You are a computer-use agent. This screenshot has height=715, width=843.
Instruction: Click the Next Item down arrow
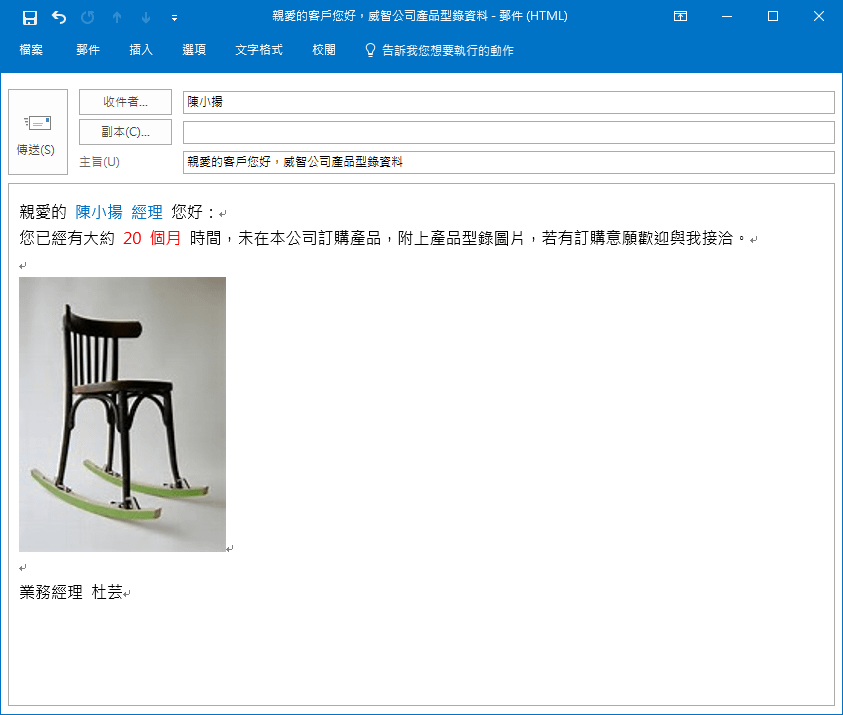(x=146, y=17)
